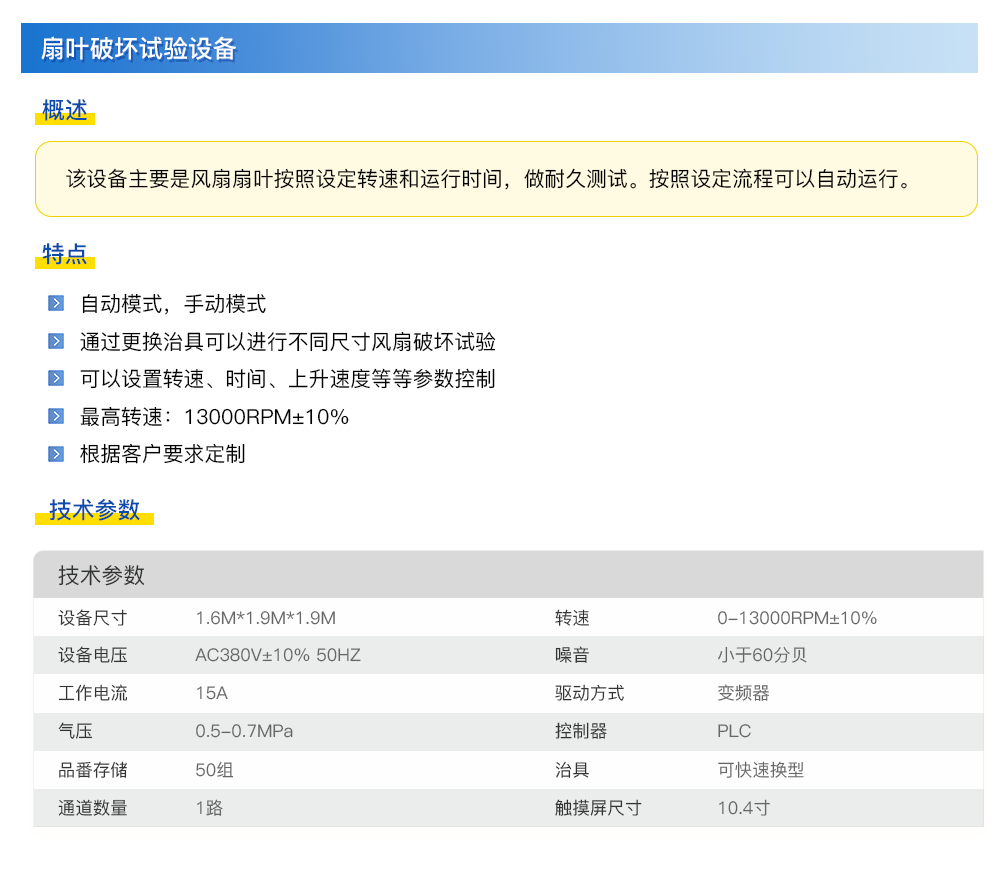Click the value 0.5-0.7MPa

click(x=244, y=731)
